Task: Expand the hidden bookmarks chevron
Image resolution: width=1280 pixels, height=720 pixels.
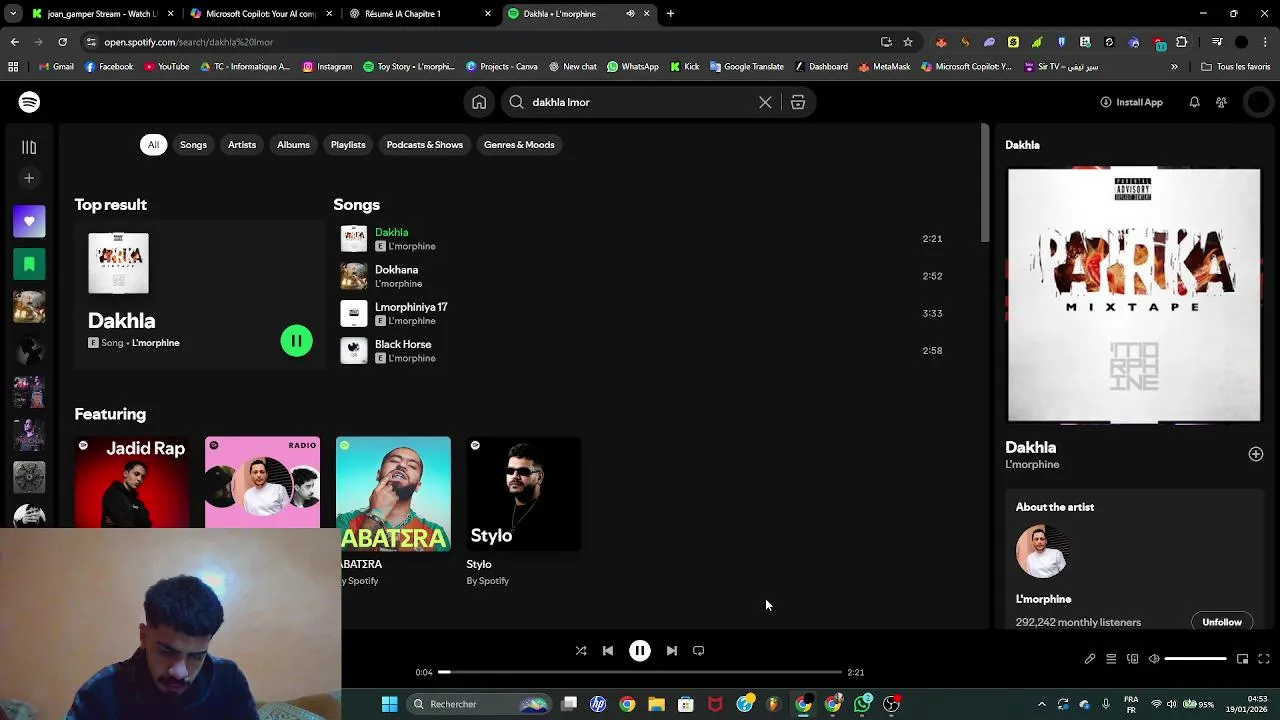Action: click(1174, 67)
